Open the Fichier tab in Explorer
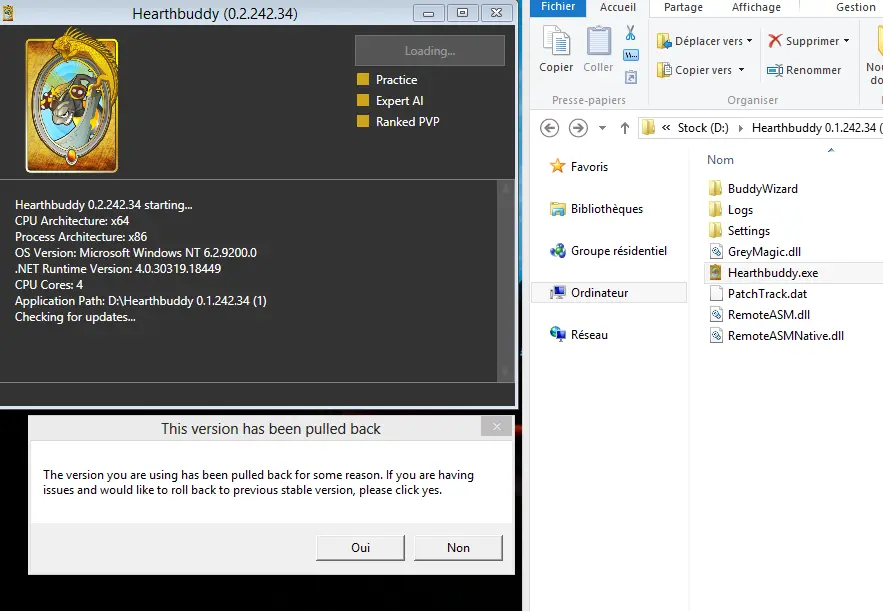Viewport: 883px width, 611px height. click(558, 7)
